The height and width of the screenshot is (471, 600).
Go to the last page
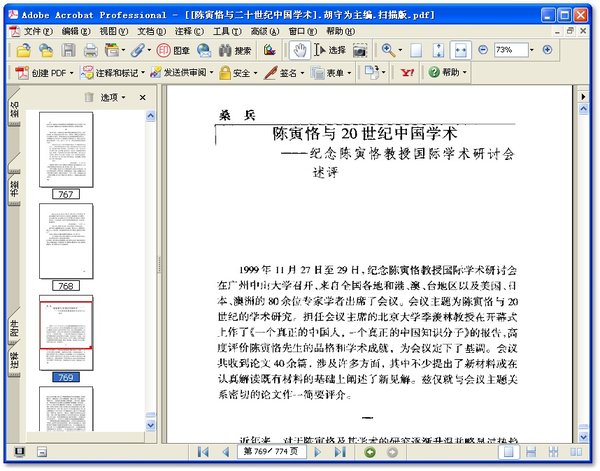click(x=340, y=453)
